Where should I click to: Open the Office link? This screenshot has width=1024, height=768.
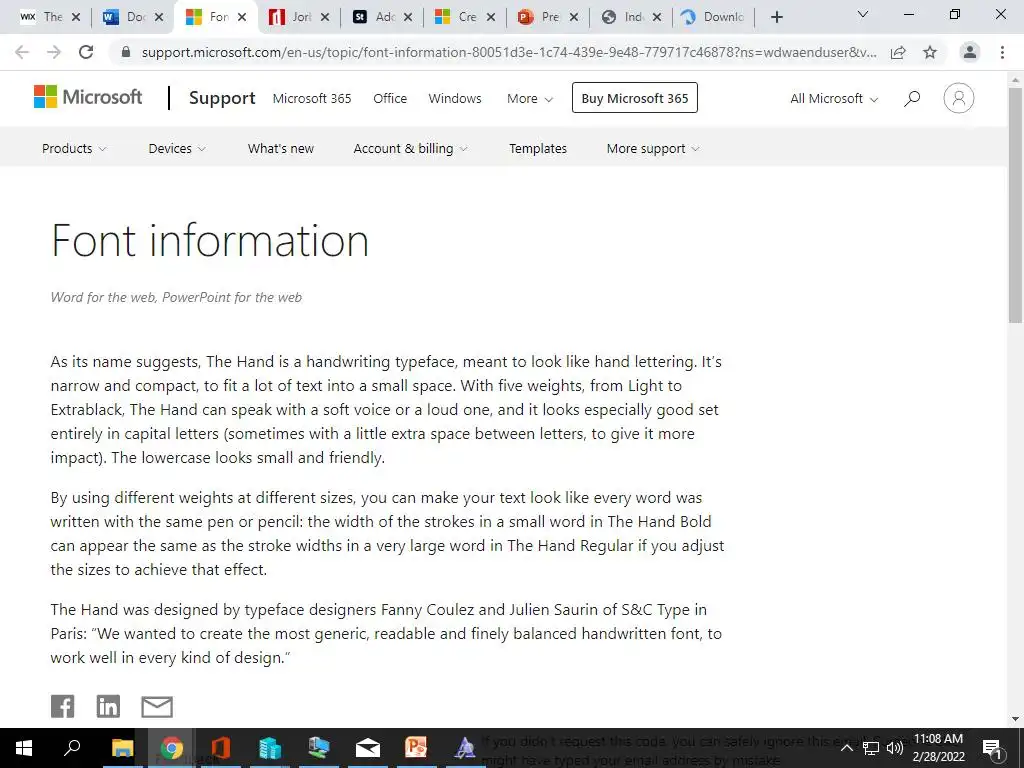(390, 99)
